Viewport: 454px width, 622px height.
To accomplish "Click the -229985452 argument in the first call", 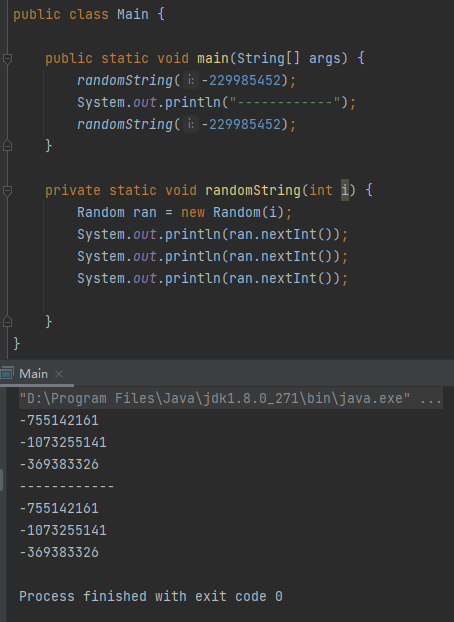I will pos(241,81).
